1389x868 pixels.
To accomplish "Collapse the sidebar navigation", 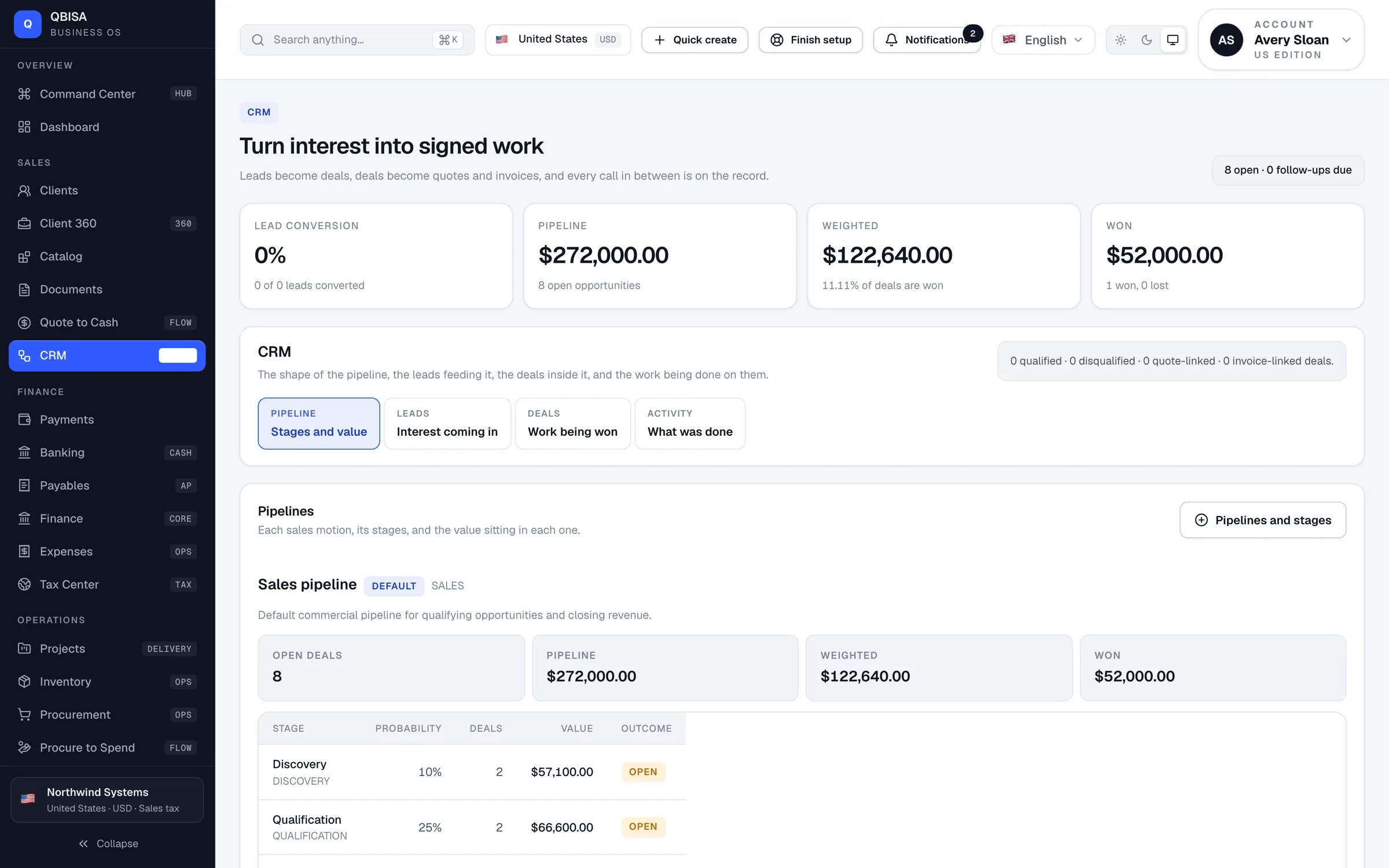I will coord(108,844).
